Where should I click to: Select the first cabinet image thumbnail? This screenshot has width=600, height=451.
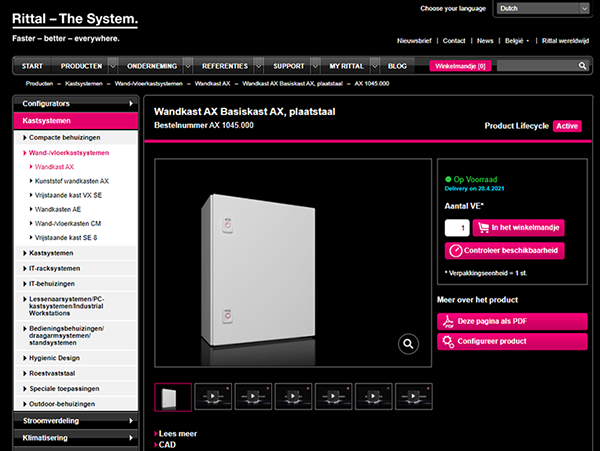pyautogui.click(x=172, y=397)
